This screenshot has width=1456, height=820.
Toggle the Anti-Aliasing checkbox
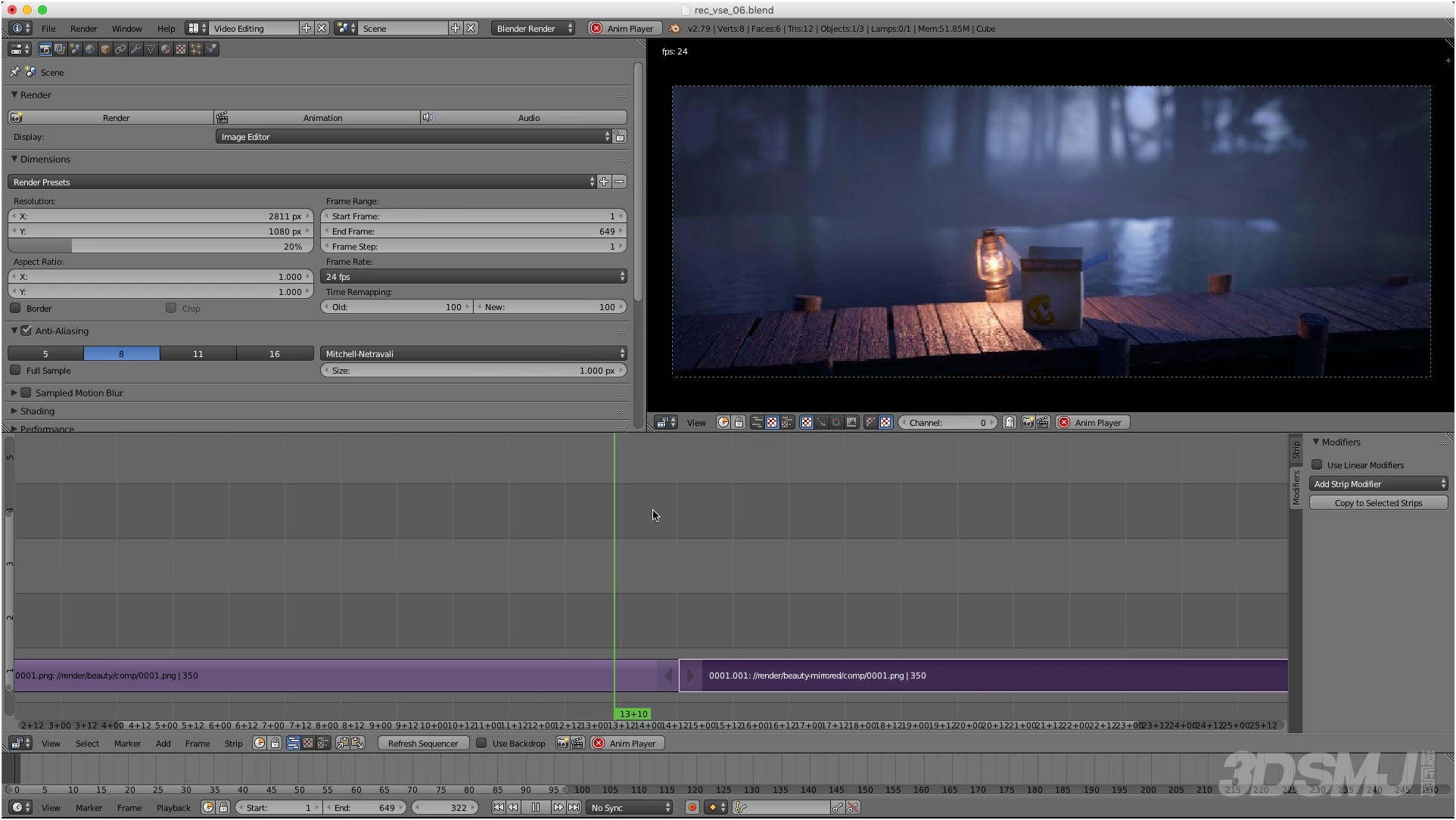[26, 331]
